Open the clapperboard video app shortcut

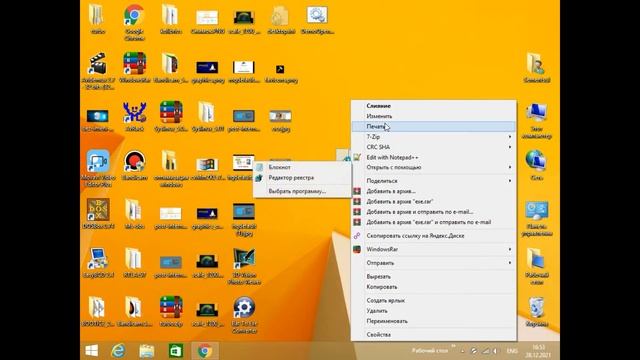click(98, 65)
